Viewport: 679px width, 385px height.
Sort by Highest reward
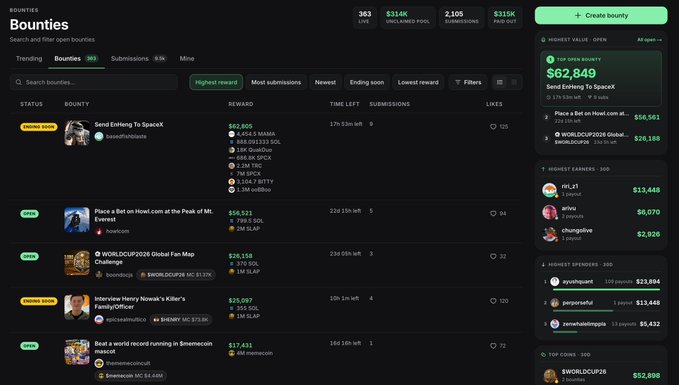coord(216,82)
